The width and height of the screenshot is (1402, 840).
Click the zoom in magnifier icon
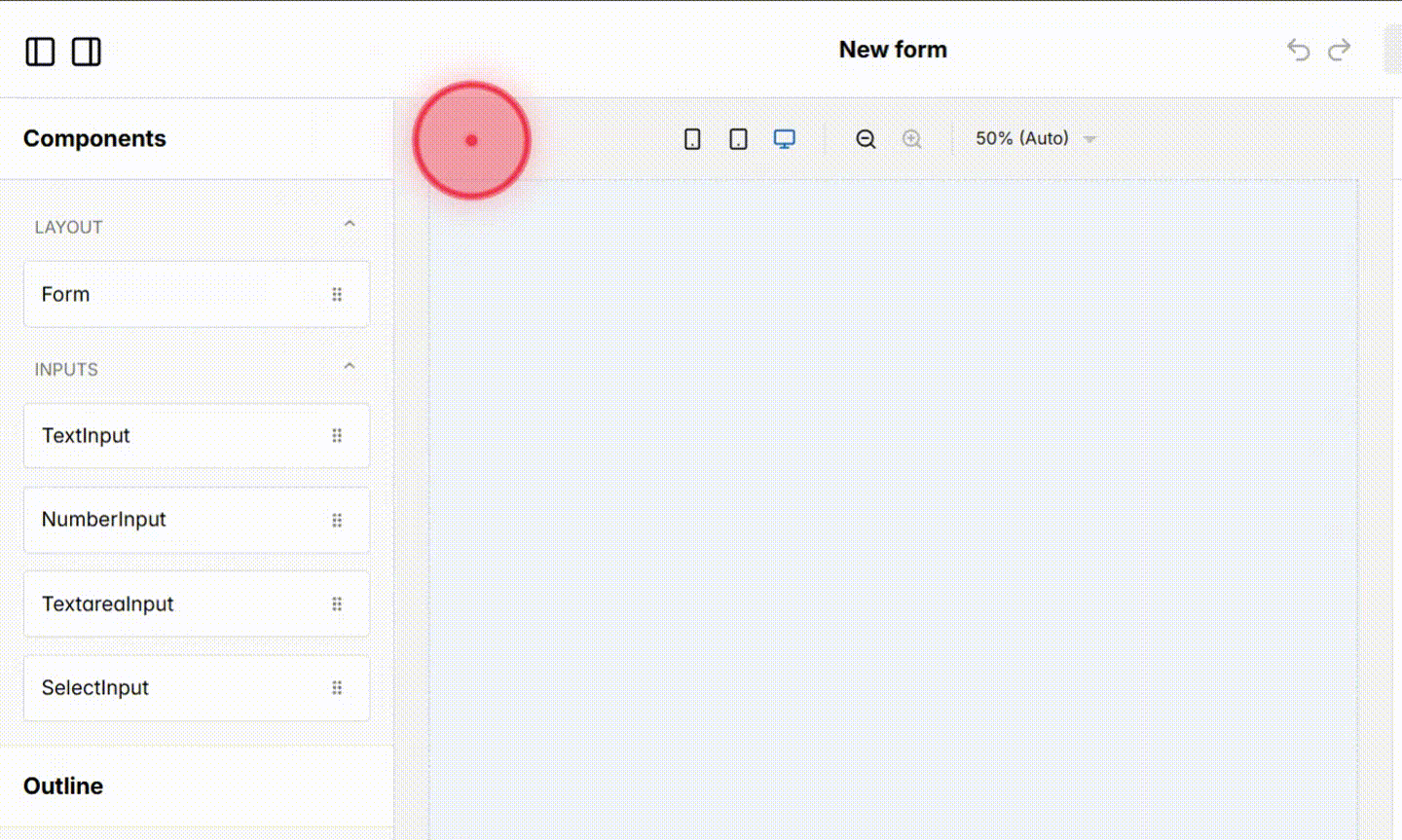[x=911, y=138]
